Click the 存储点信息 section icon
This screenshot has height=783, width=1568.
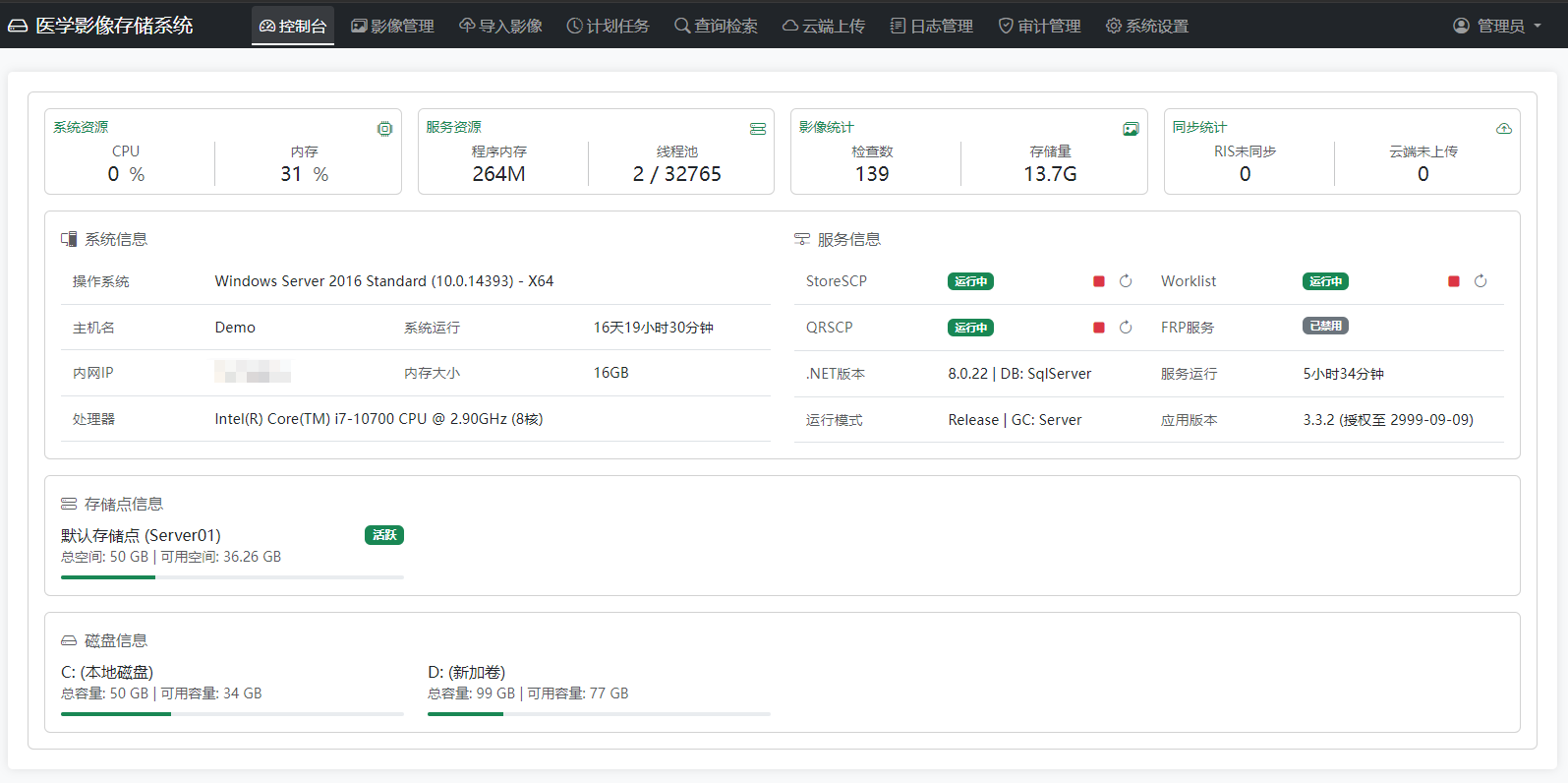pos(69,504)
